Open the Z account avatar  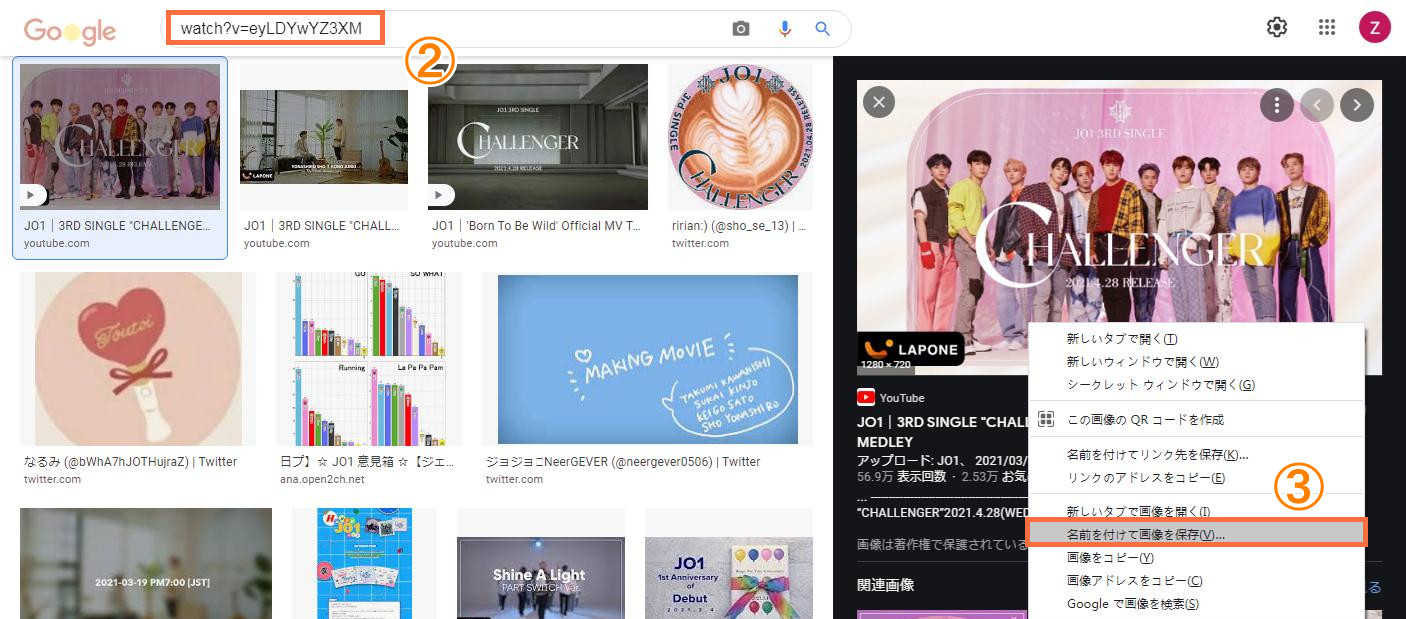1375,28
